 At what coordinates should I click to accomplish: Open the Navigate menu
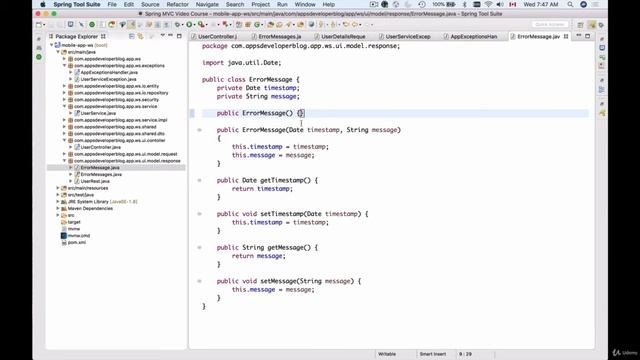coord(207,4)
